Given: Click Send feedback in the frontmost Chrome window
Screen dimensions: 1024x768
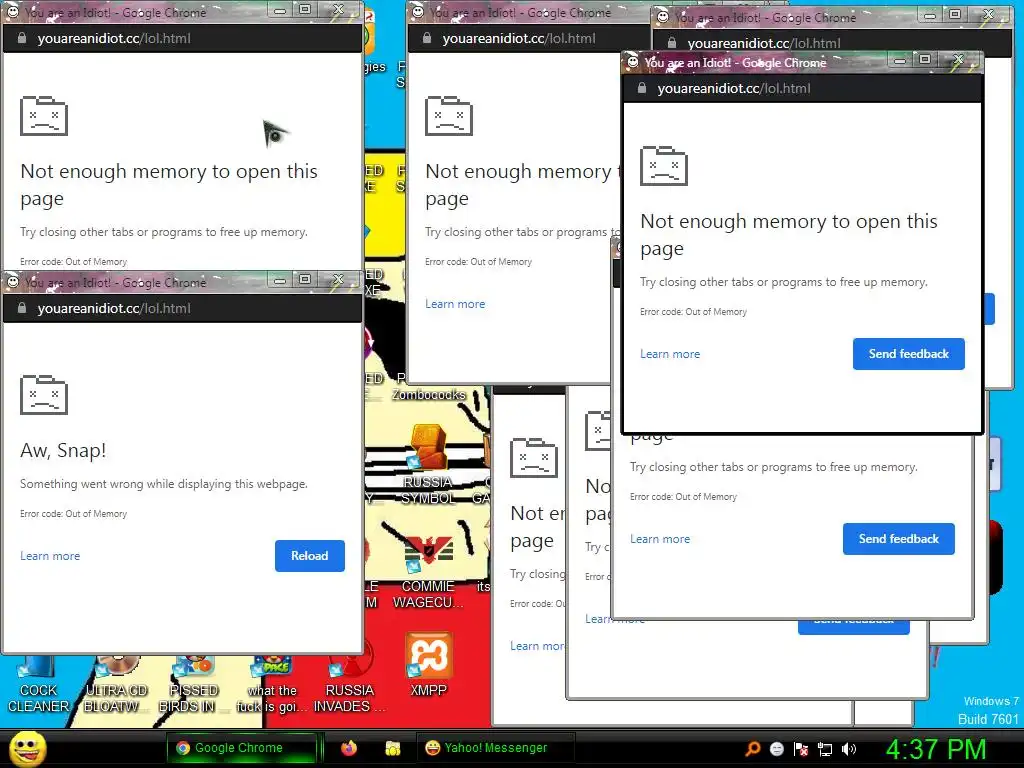Looking at the screenshot, I should coord(908,354).
